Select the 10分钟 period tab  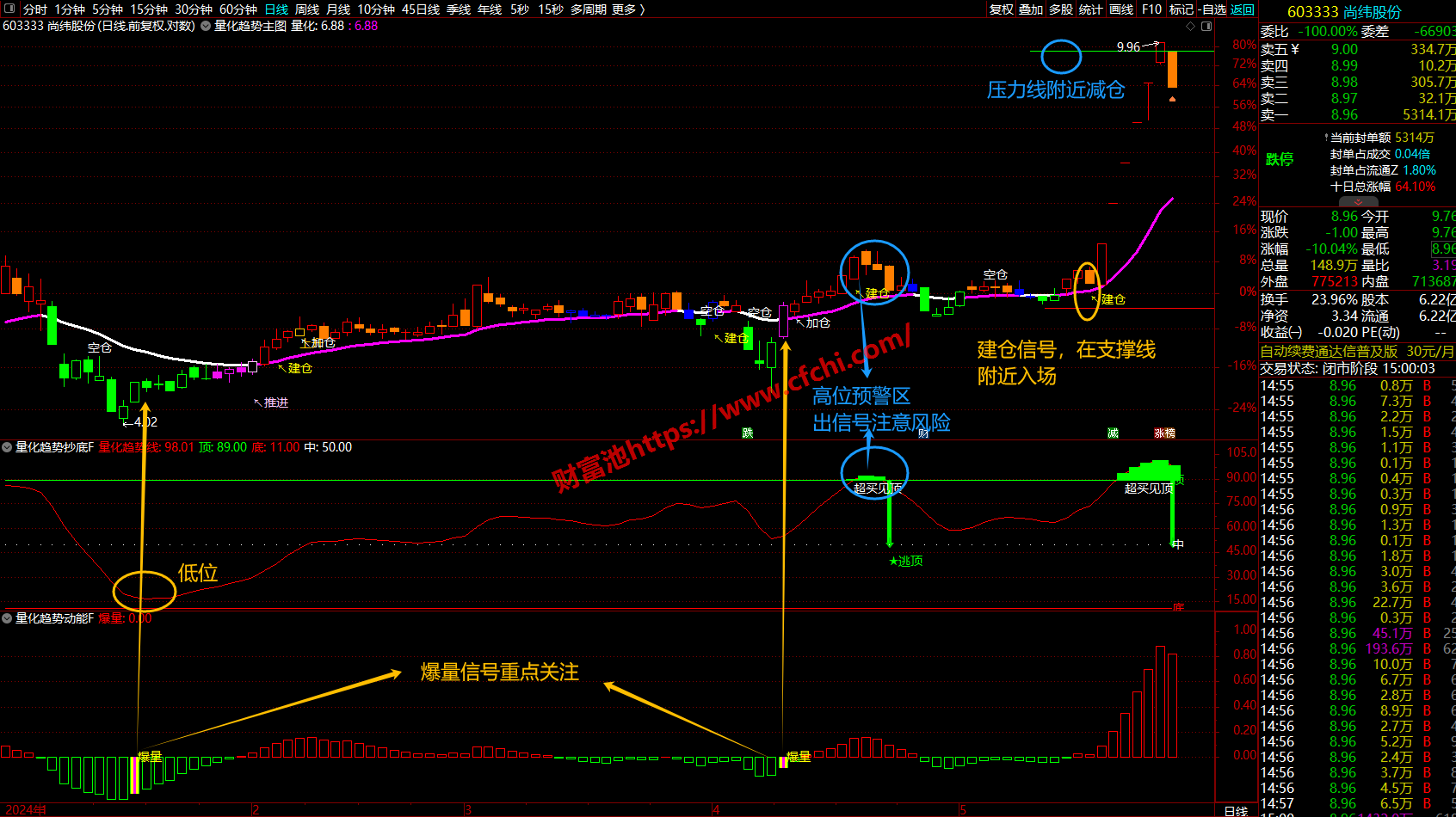click(x=376, y=9)
